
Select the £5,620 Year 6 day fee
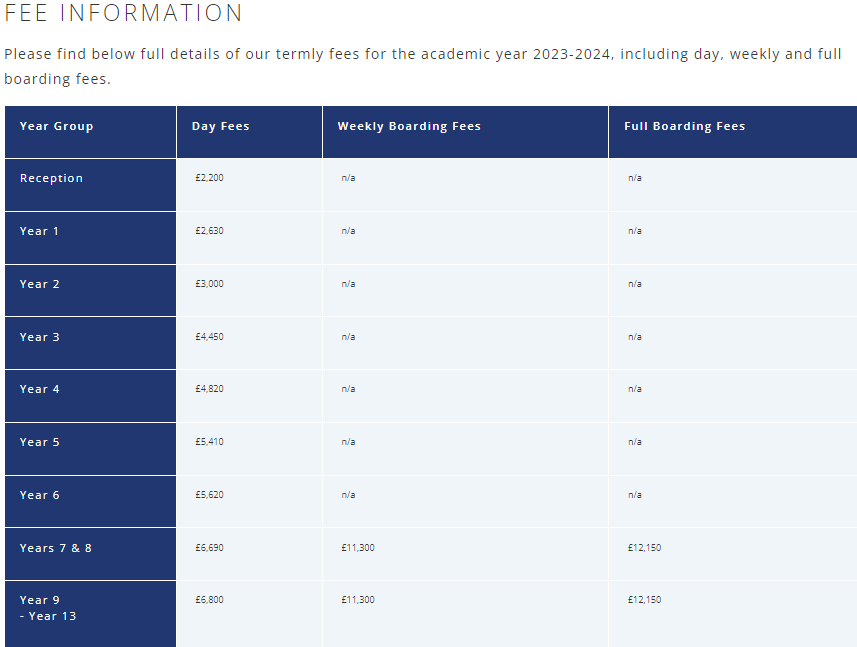click(209, 495)
